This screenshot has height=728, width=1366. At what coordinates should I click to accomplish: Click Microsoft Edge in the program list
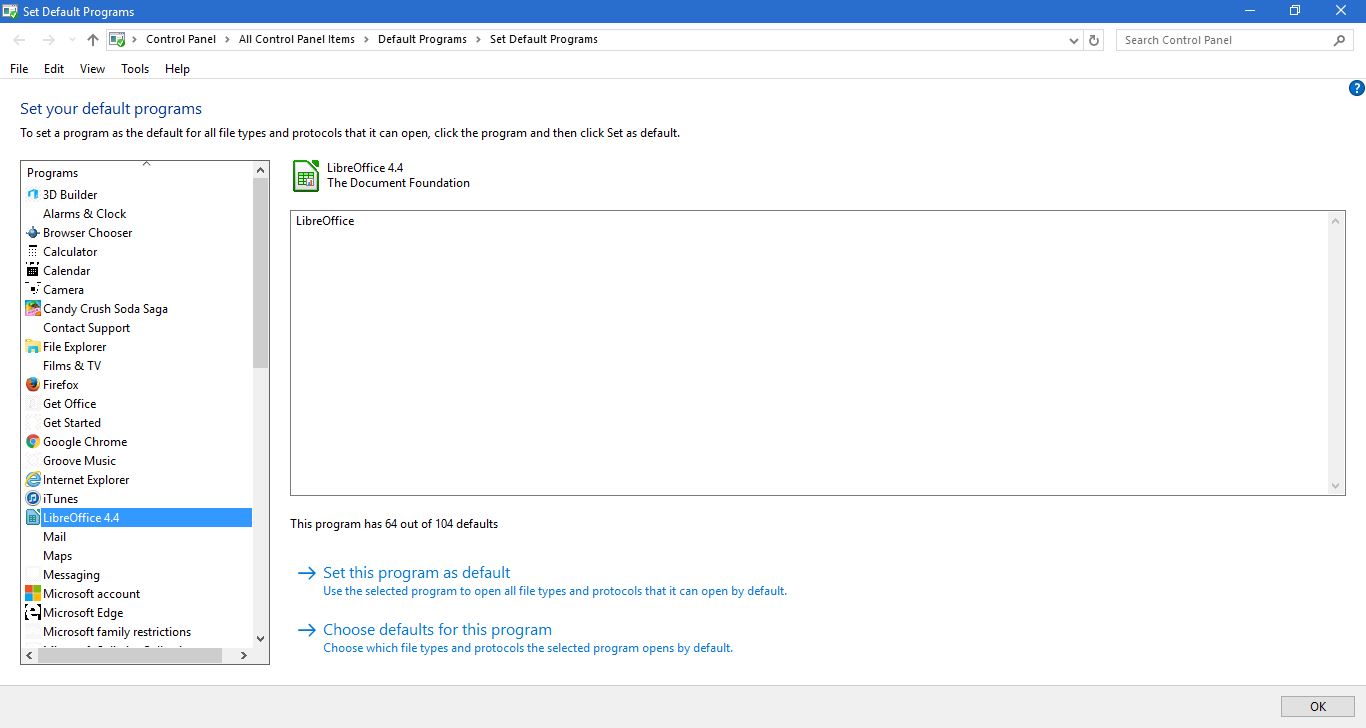pos(83,612)
